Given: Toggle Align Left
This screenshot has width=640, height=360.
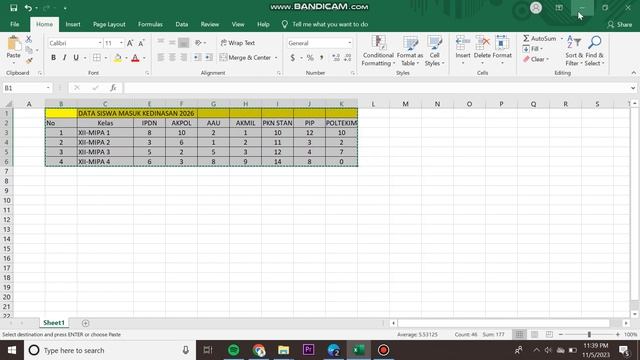Looking at the screenshot, I should (161, 58).
